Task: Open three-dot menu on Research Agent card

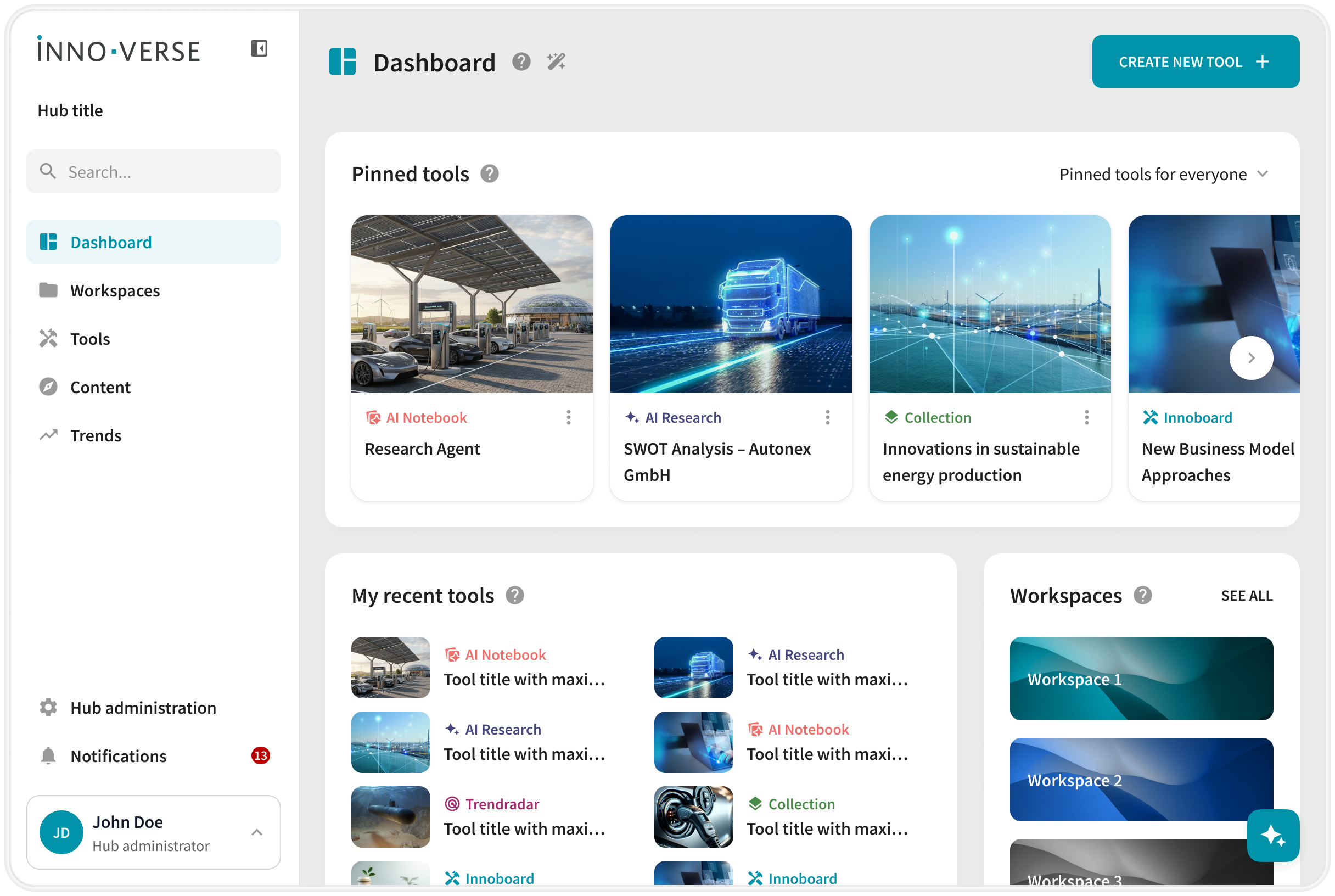Action: (x=568, y=418)
